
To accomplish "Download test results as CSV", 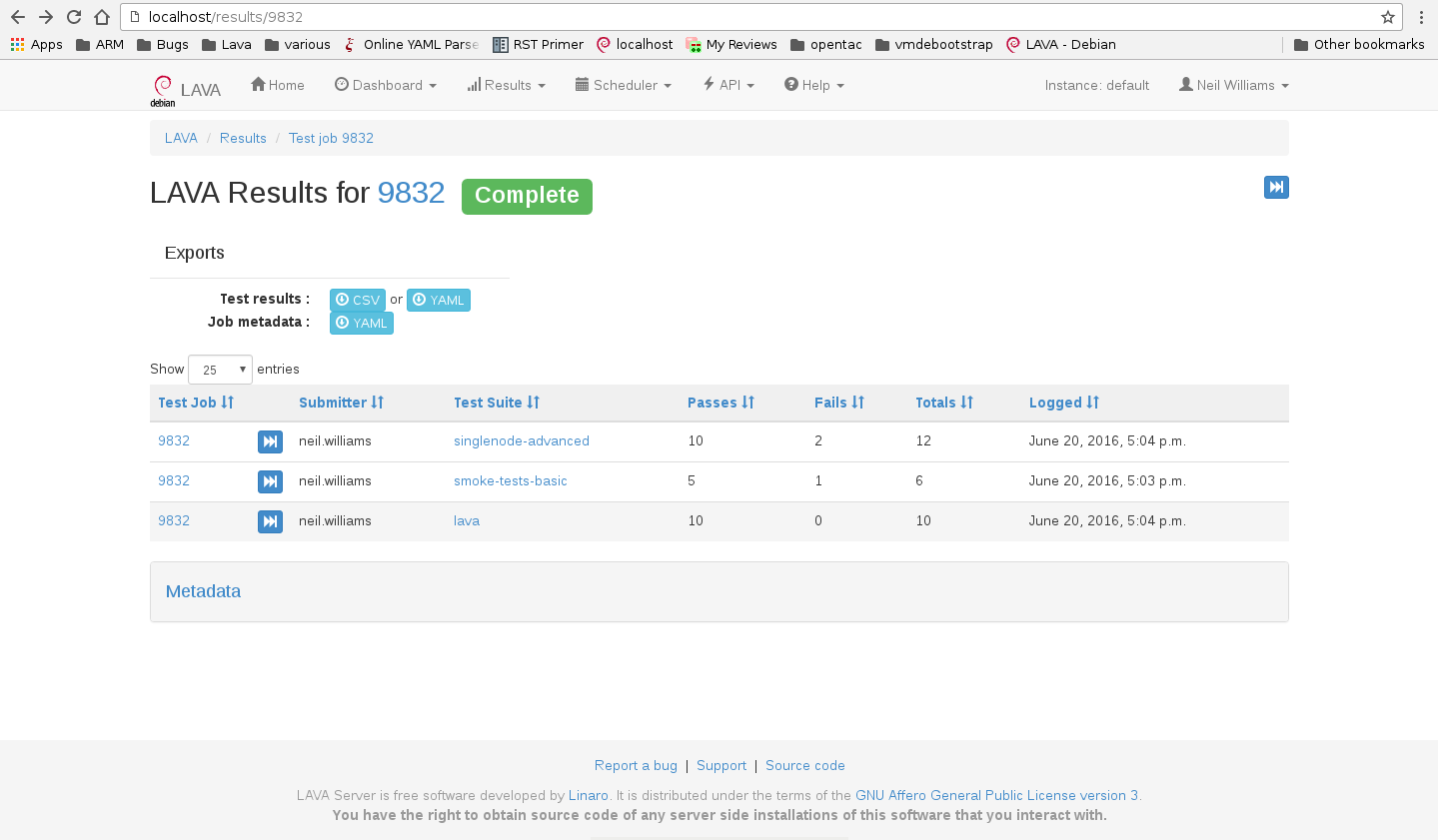I will (x=357, y=300).
